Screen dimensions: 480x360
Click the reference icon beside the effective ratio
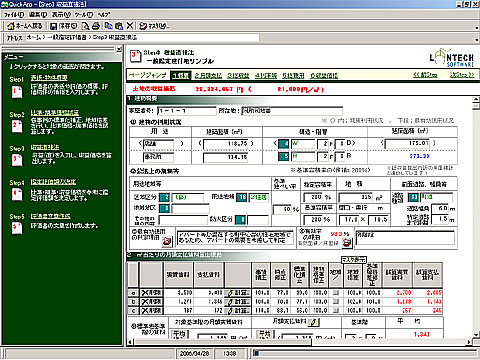pyautogui.click(x=347, y=243)
